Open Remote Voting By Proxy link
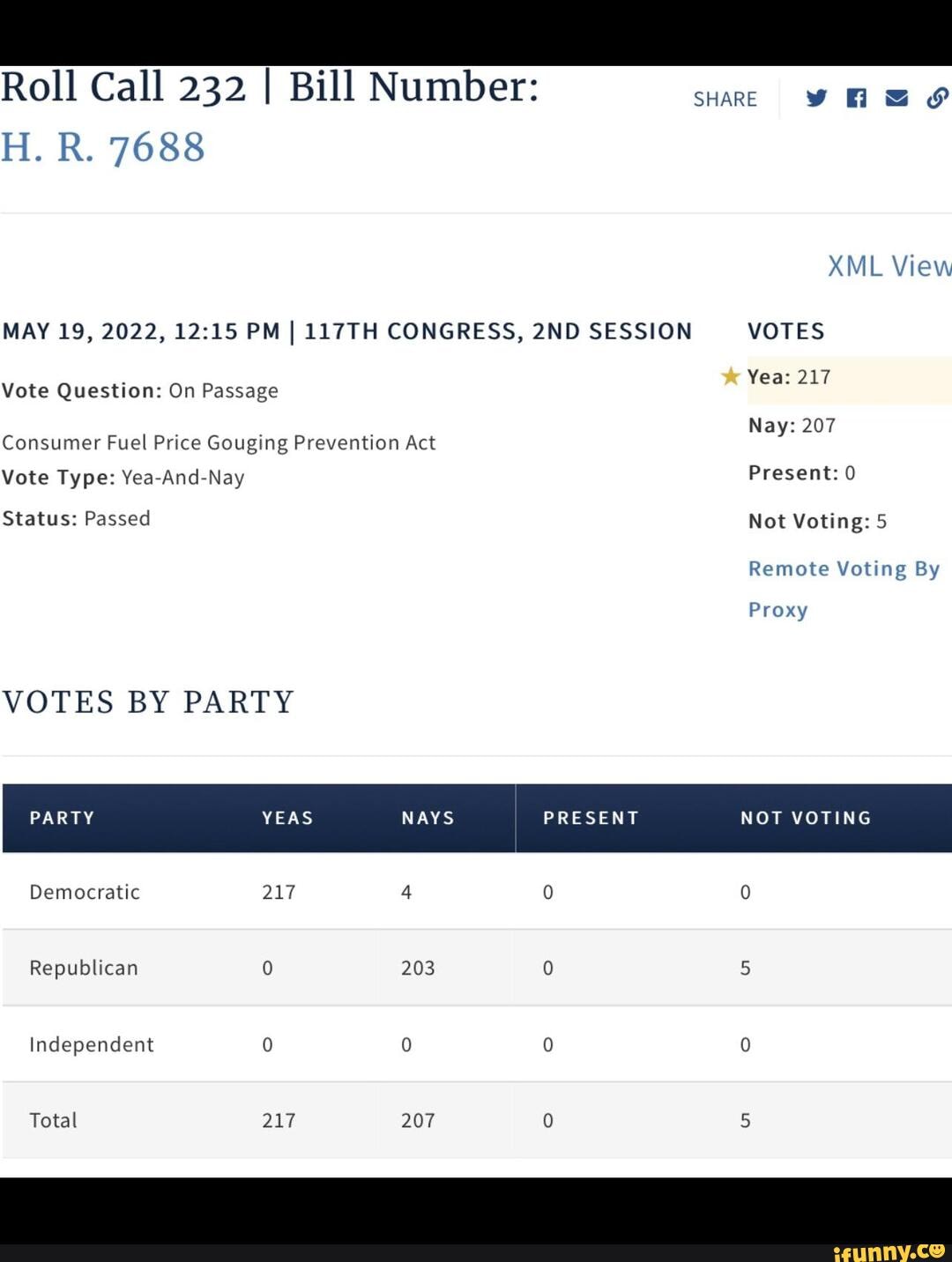 tap(844, 589)
